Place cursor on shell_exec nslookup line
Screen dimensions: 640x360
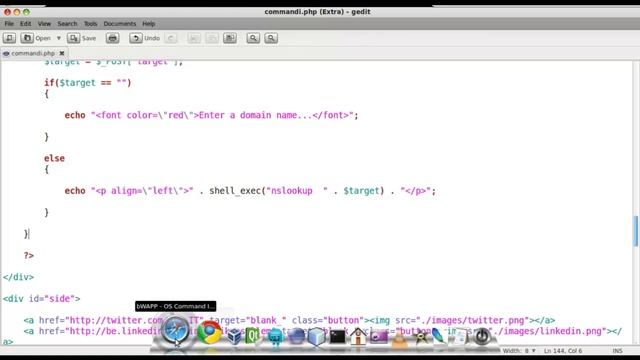(250, 191)
